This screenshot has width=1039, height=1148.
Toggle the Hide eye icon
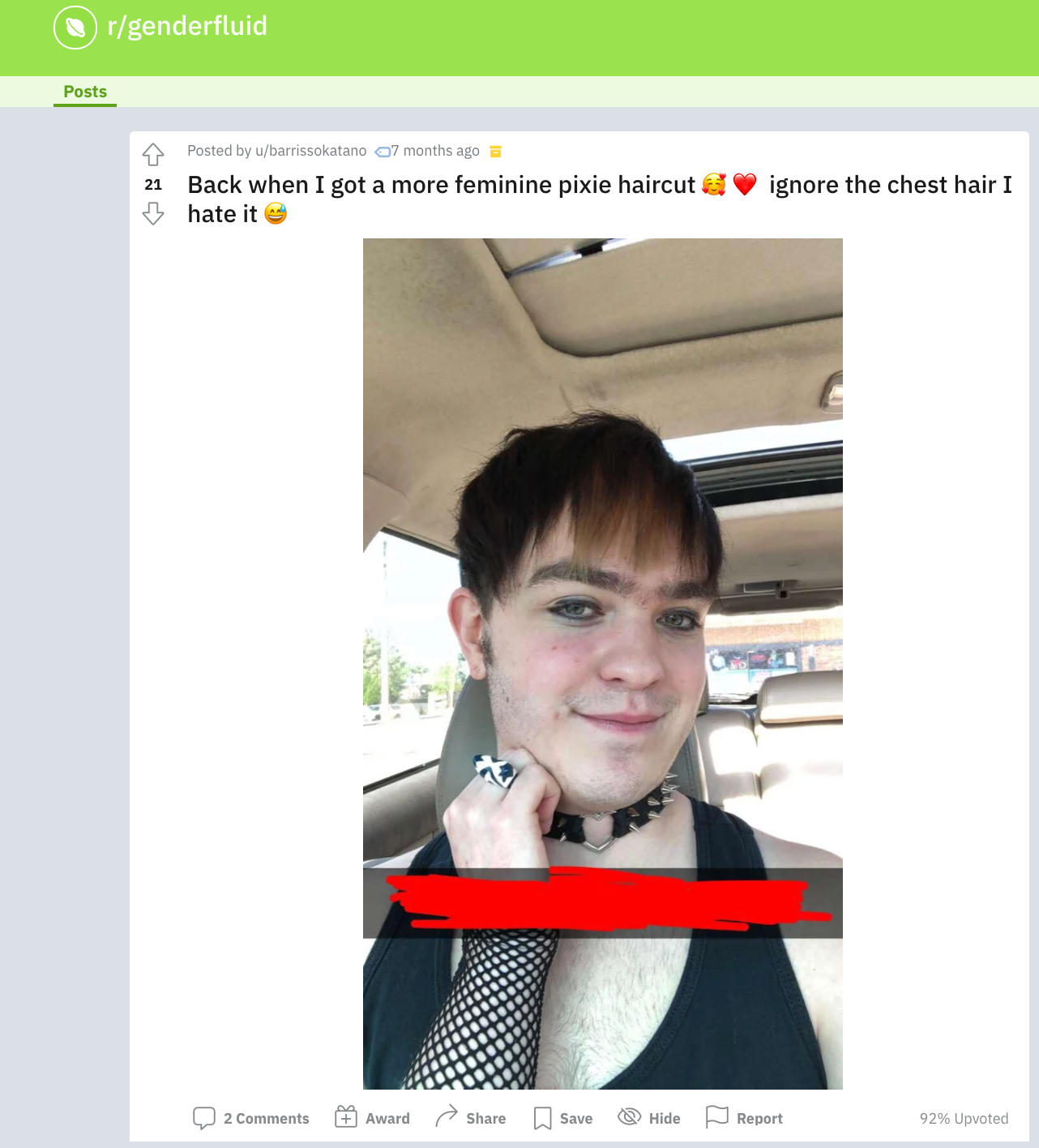tap(630, 1117)
